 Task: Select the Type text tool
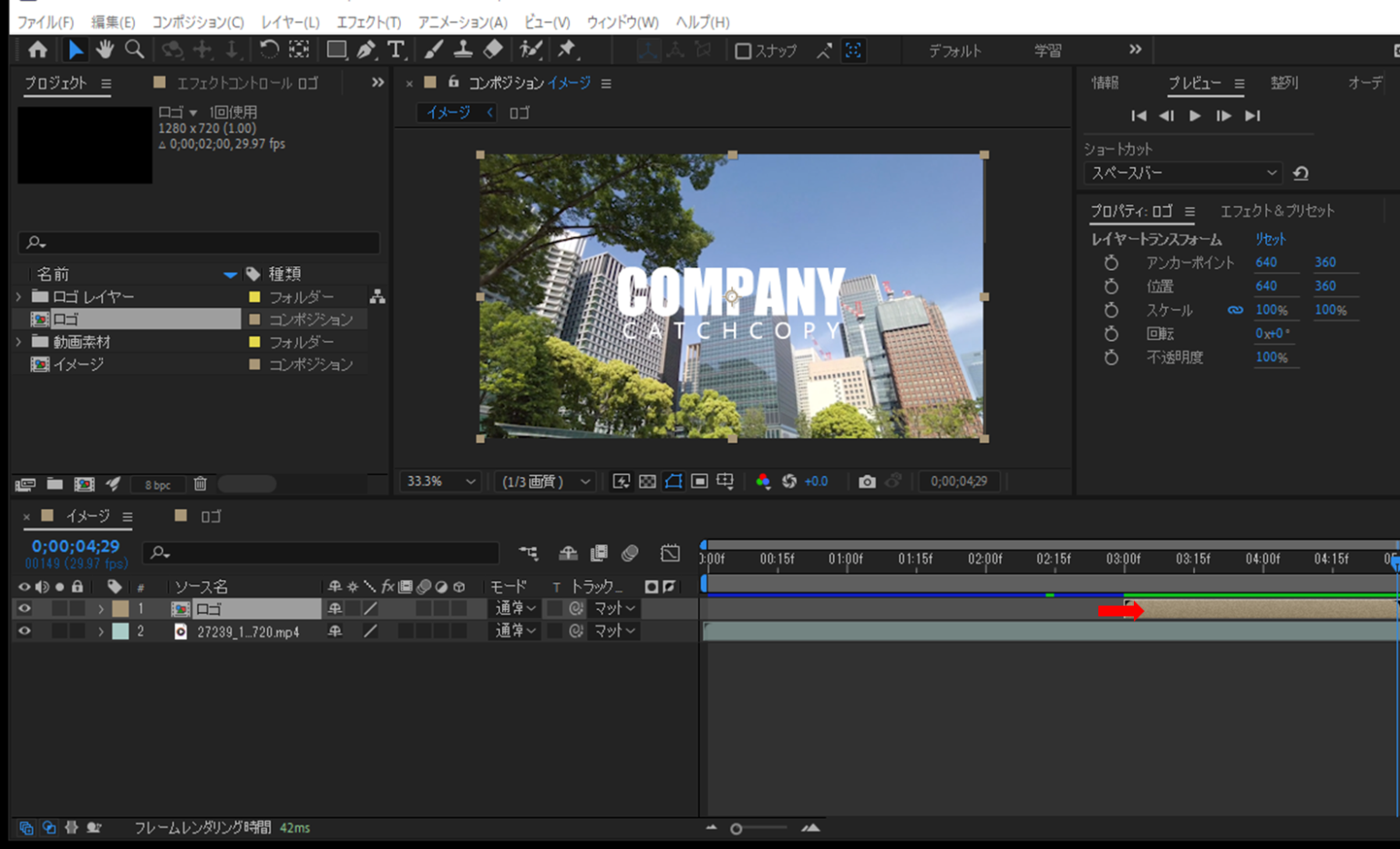[396, 49]
